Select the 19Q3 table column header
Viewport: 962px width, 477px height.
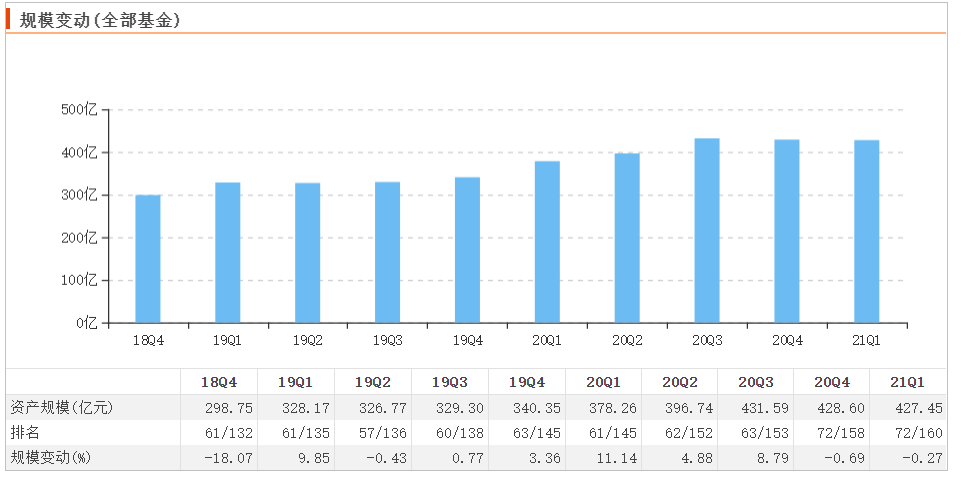coord(450,382)
